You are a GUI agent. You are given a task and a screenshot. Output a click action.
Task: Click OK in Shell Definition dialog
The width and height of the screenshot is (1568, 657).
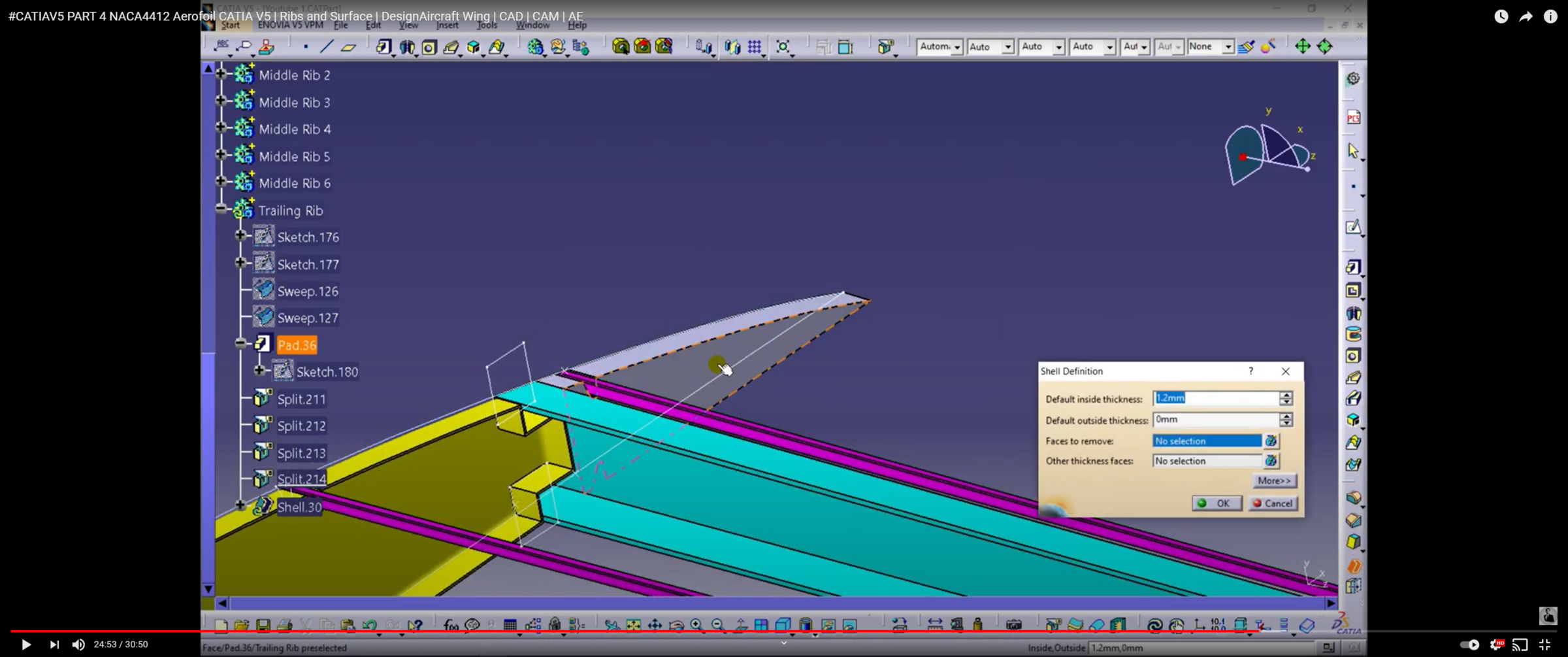[x=1217, y=503]
